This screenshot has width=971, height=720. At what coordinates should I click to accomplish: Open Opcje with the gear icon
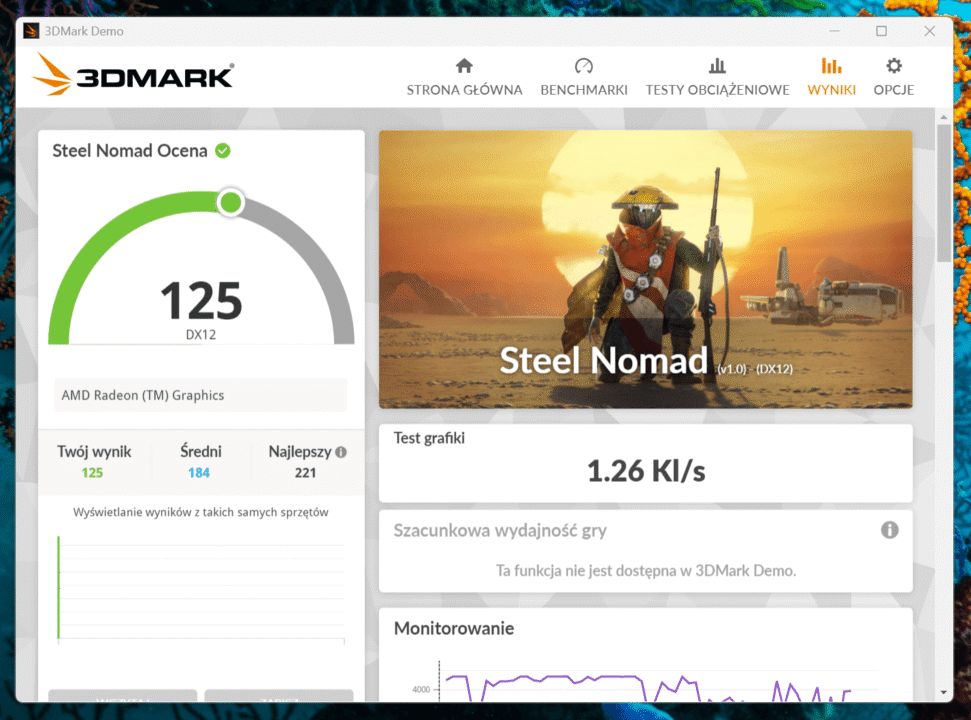pyautogui.click(x=893, y=64)
